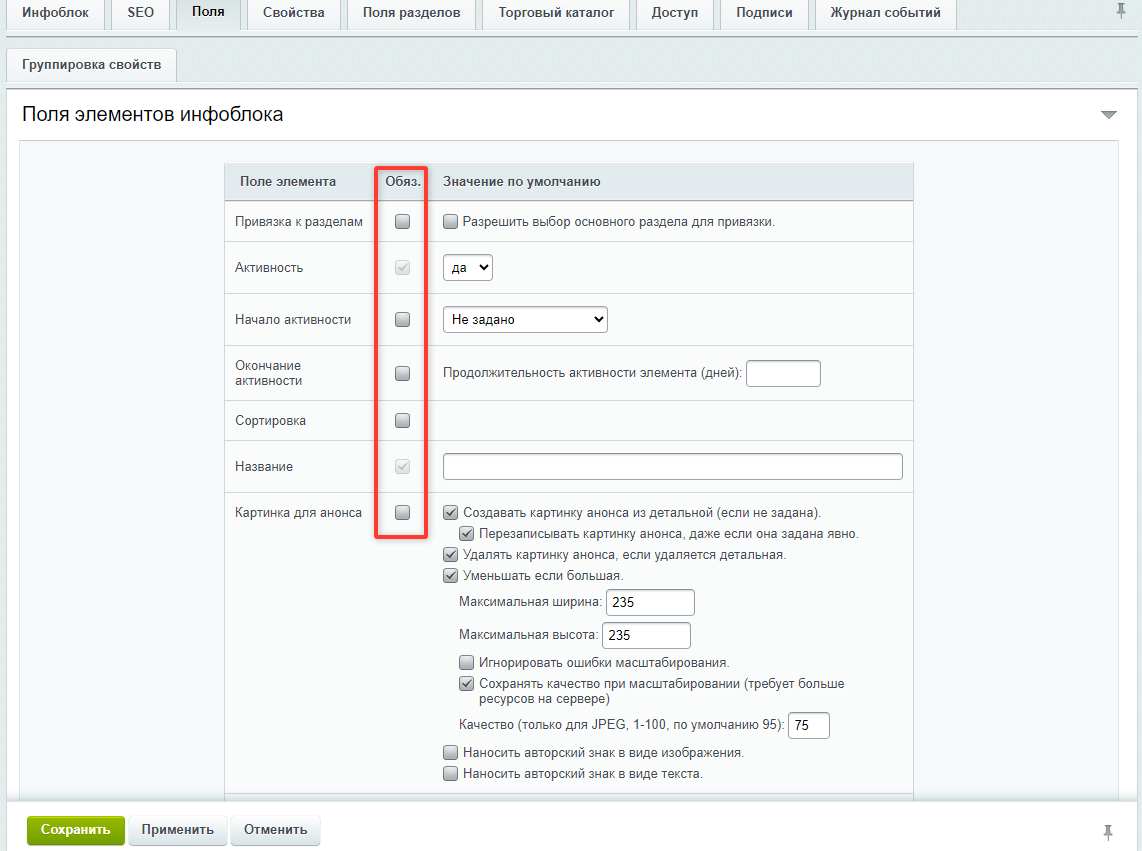Viewport: 1142px width, 851px height.
Task: Uncheck Удалять картинку анонса
Action: tap(451, 554)
